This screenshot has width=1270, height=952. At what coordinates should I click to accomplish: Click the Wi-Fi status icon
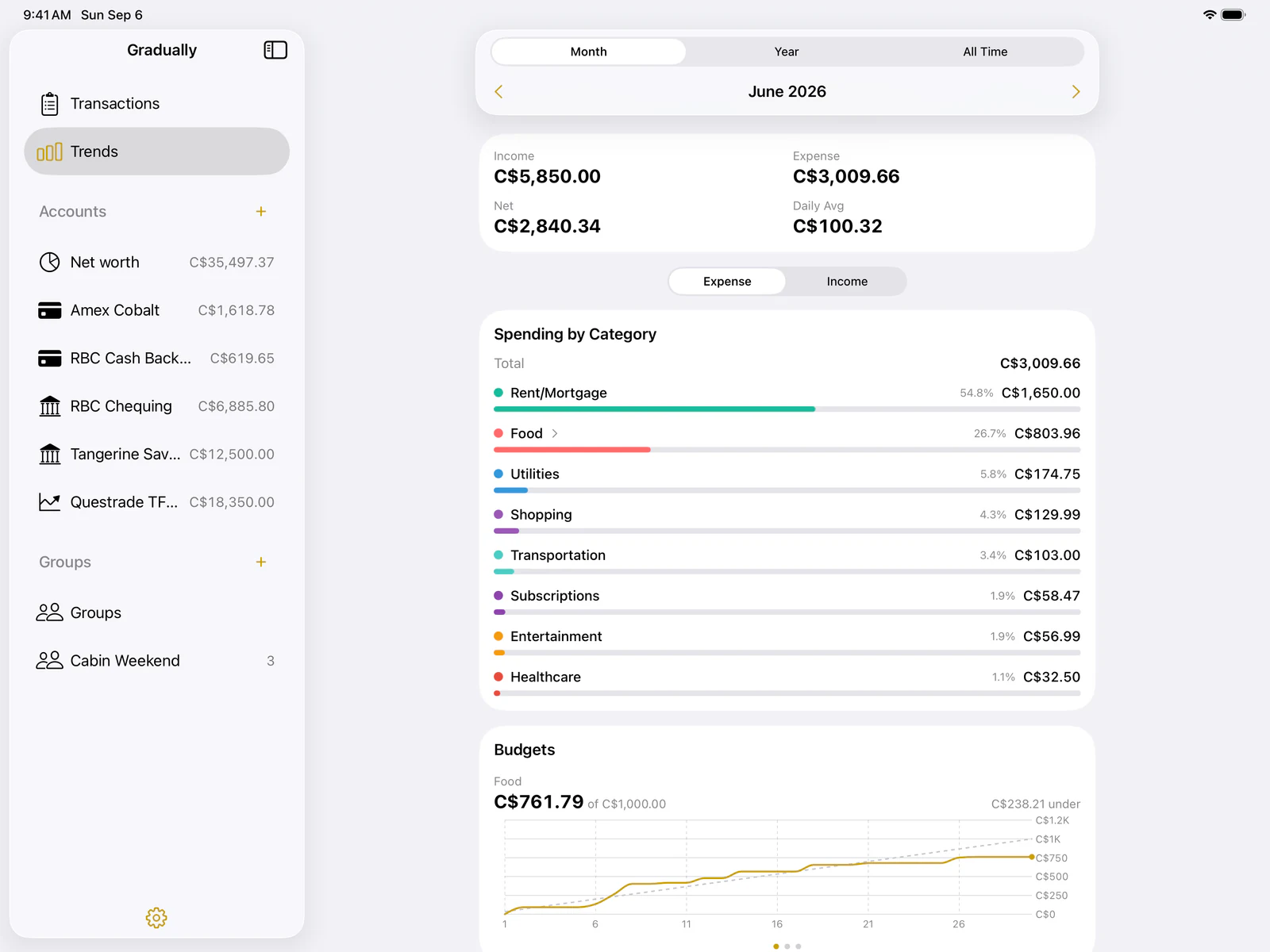tap(1210, 14)
